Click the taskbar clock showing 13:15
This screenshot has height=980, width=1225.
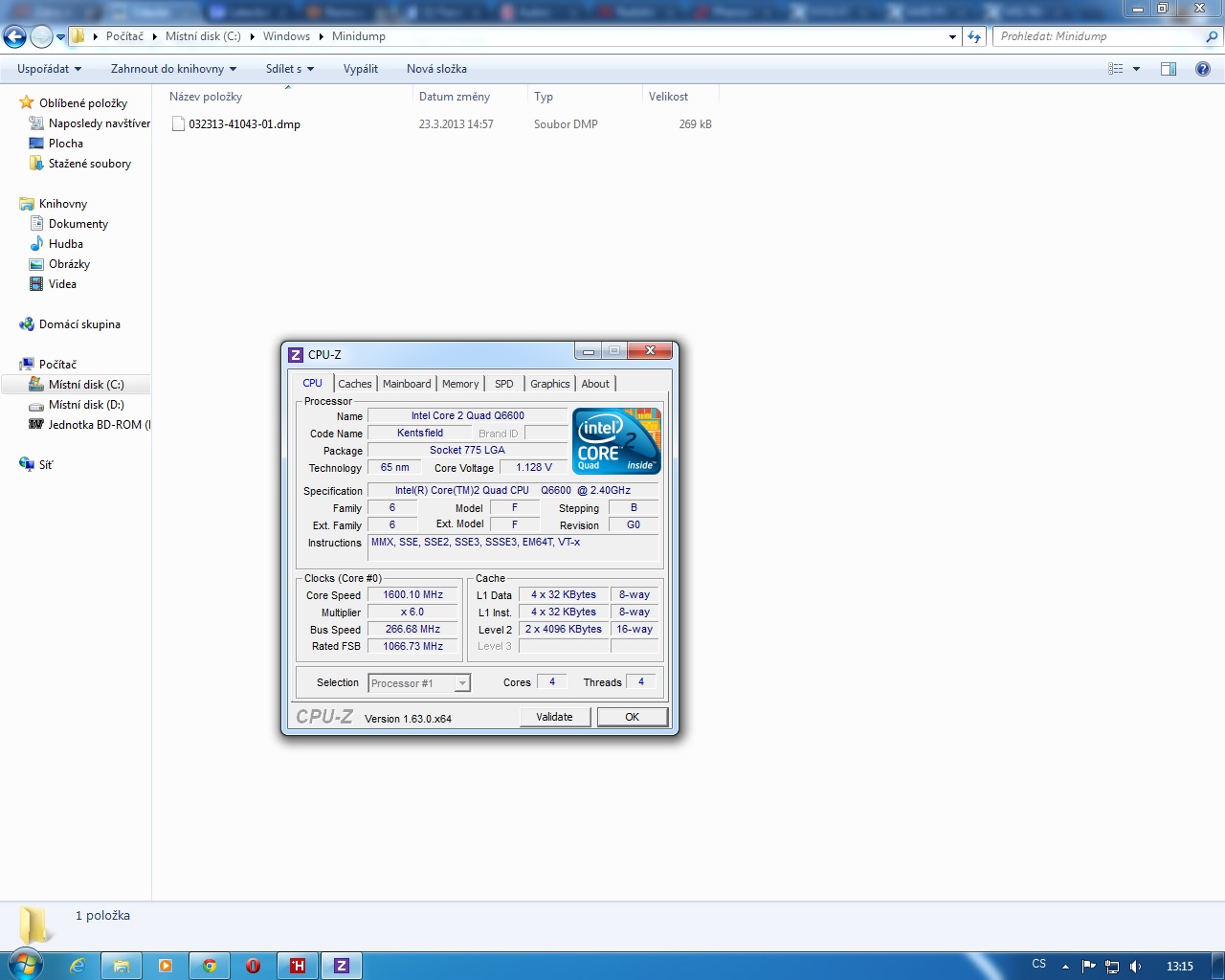[x=1180, y=966]
